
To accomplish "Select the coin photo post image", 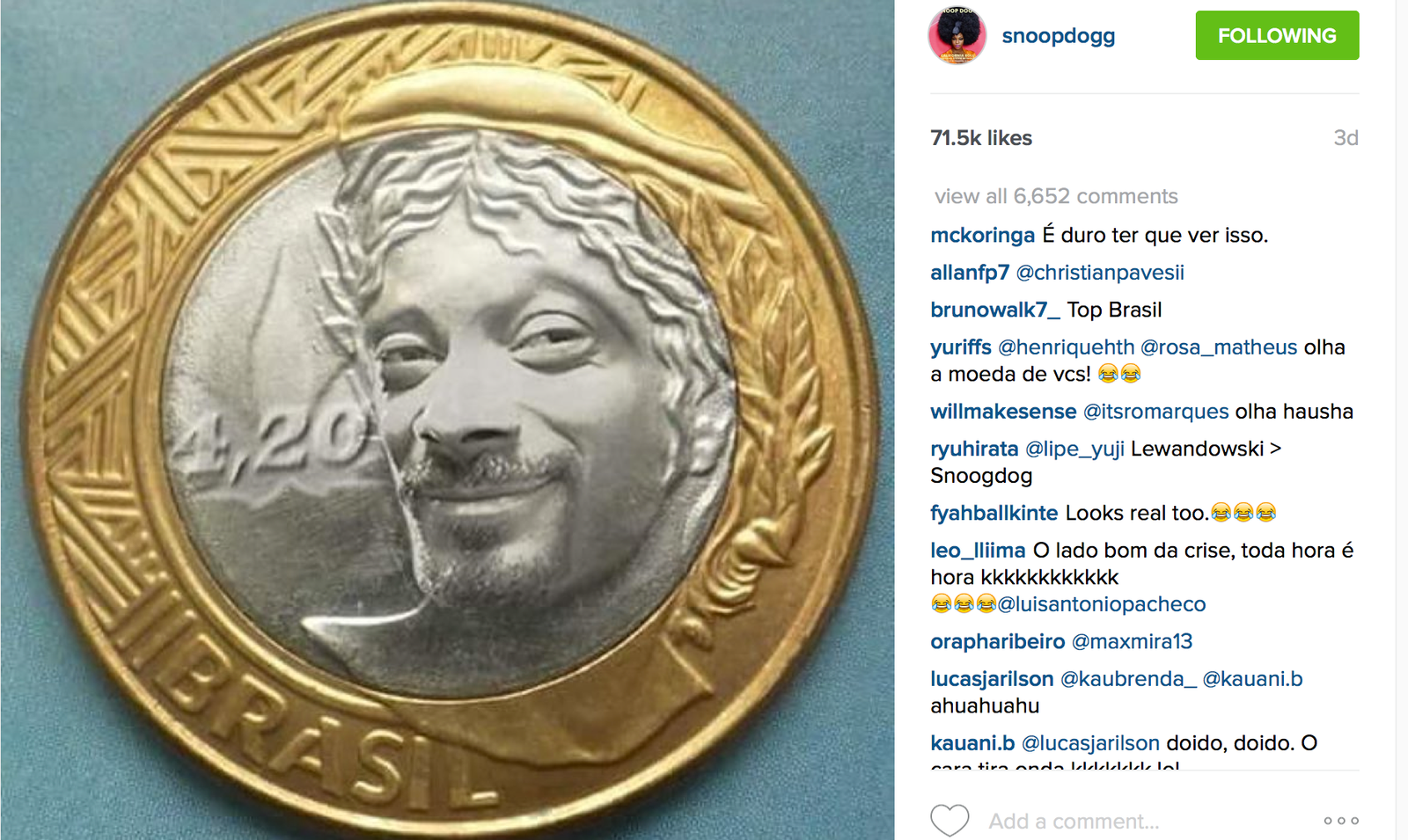I will (447, 420).
